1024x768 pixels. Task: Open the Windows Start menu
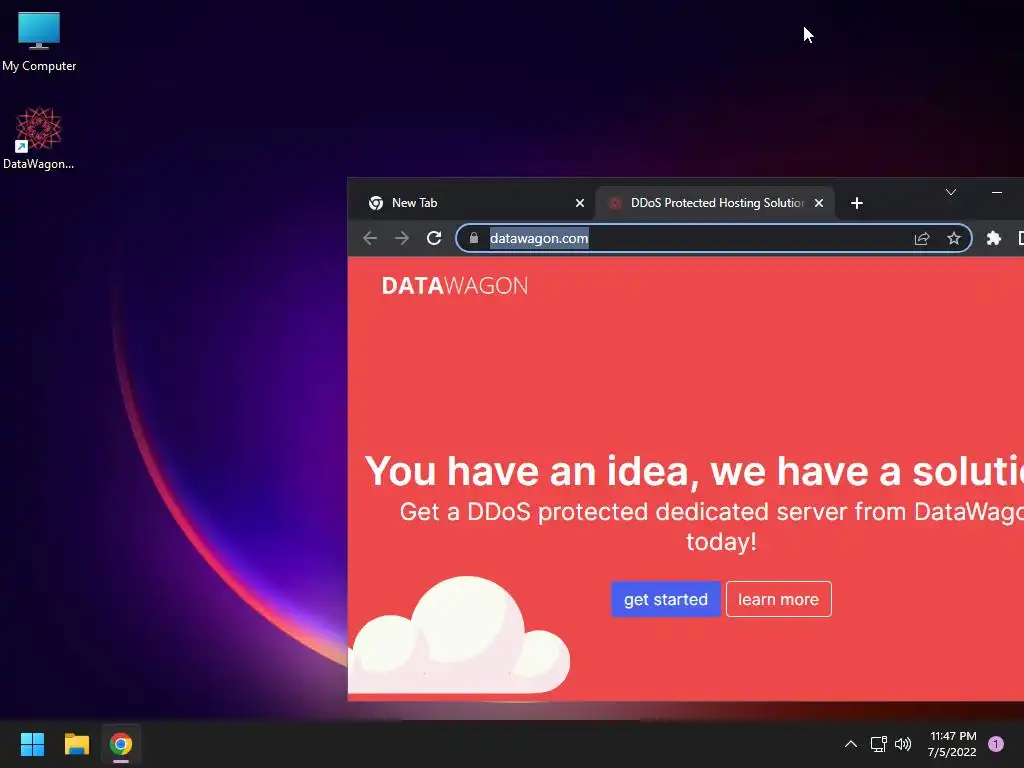(32, 744)
